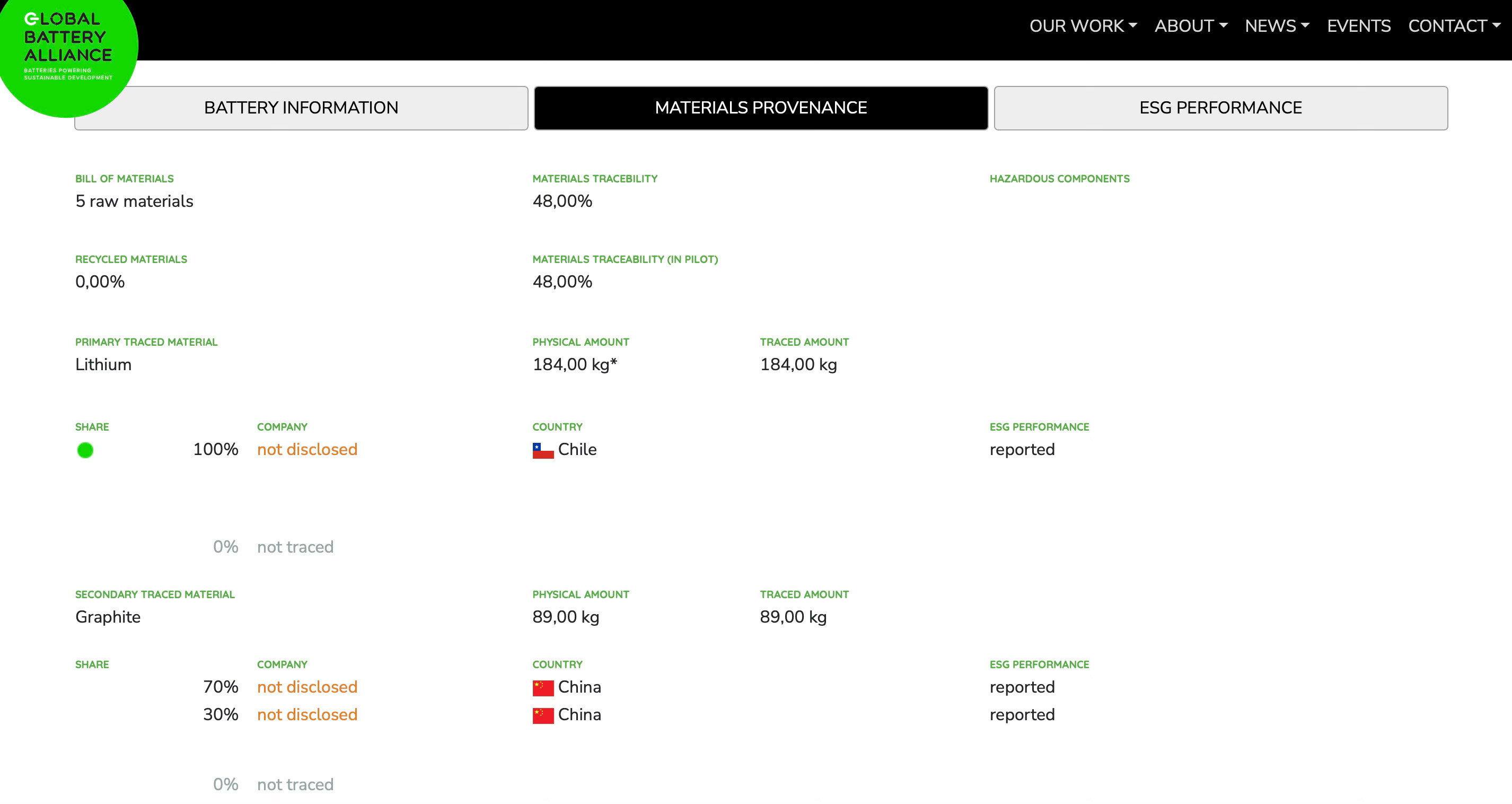
Task: Click the China flag for 30% share
Action: pyautogui.click(x=542, y=715)
